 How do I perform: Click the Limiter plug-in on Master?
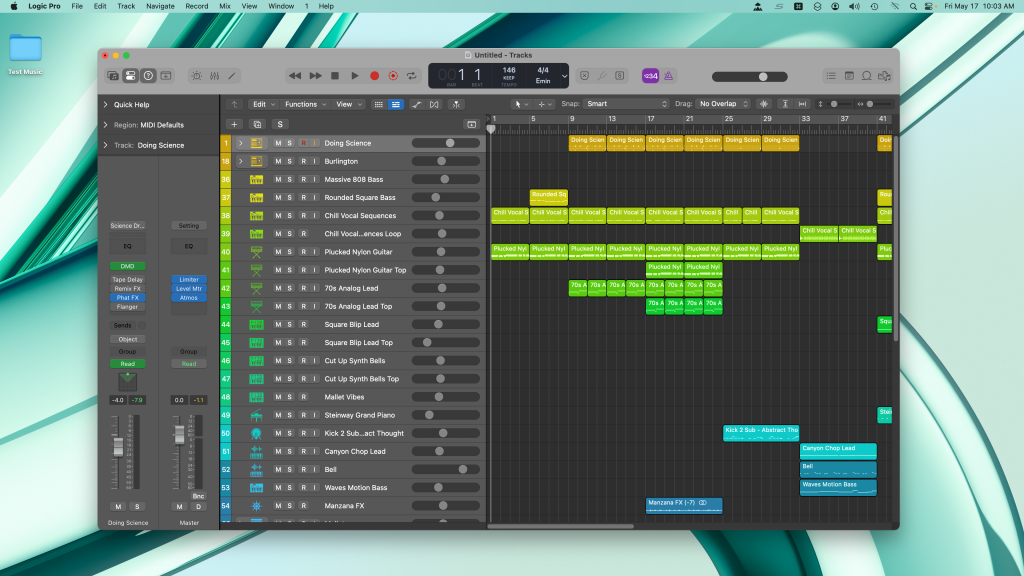(189, 280)
